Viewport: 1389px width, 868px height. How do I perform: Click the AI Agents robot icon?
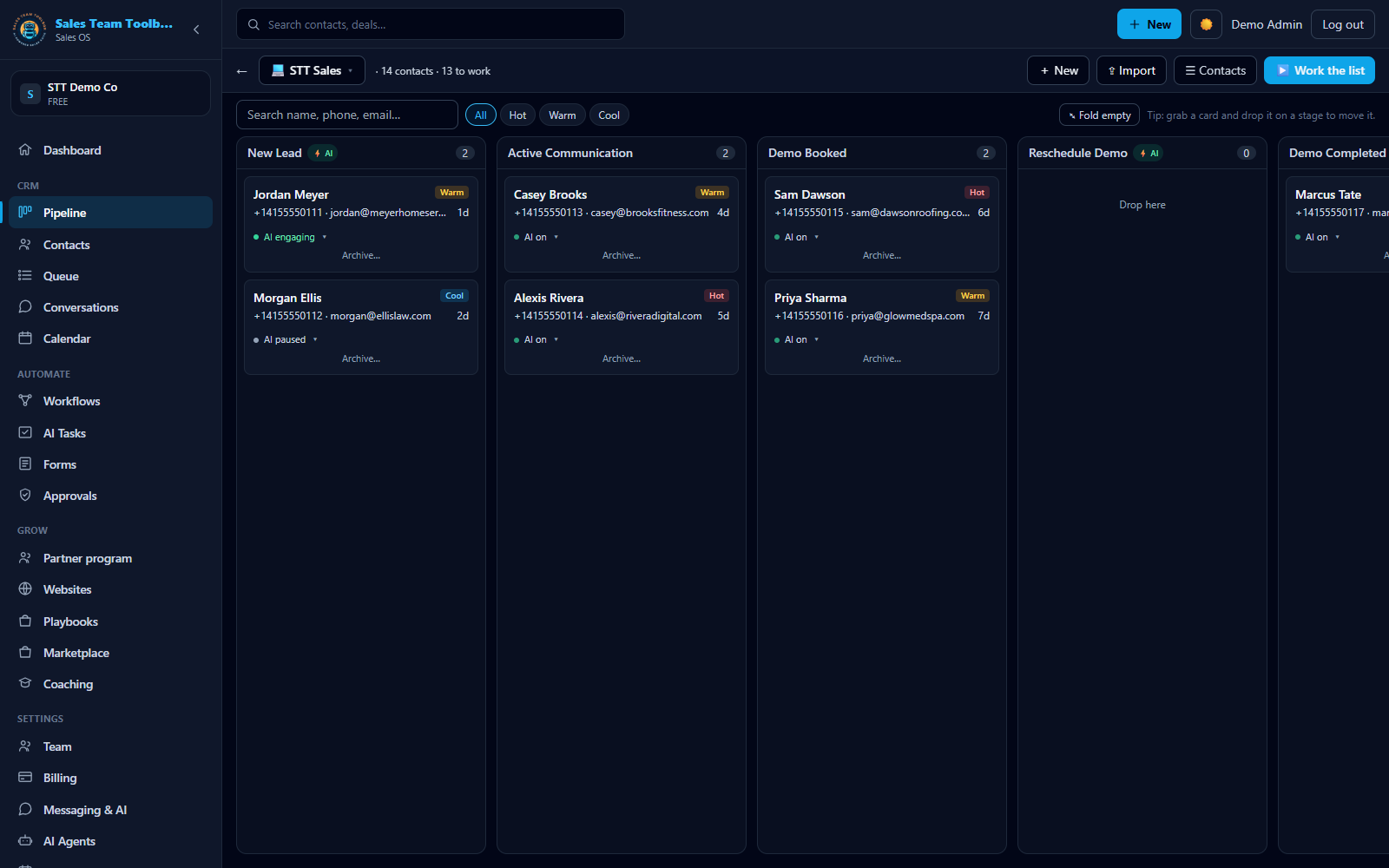(25, 841)
